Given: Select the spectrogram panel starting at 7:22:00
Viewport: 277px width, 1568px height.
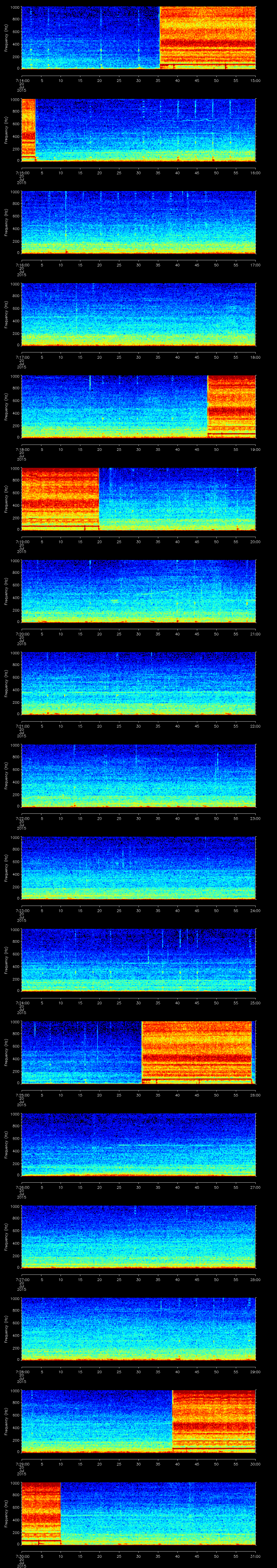Looking at the screenshot, I should tap(138, 775).
